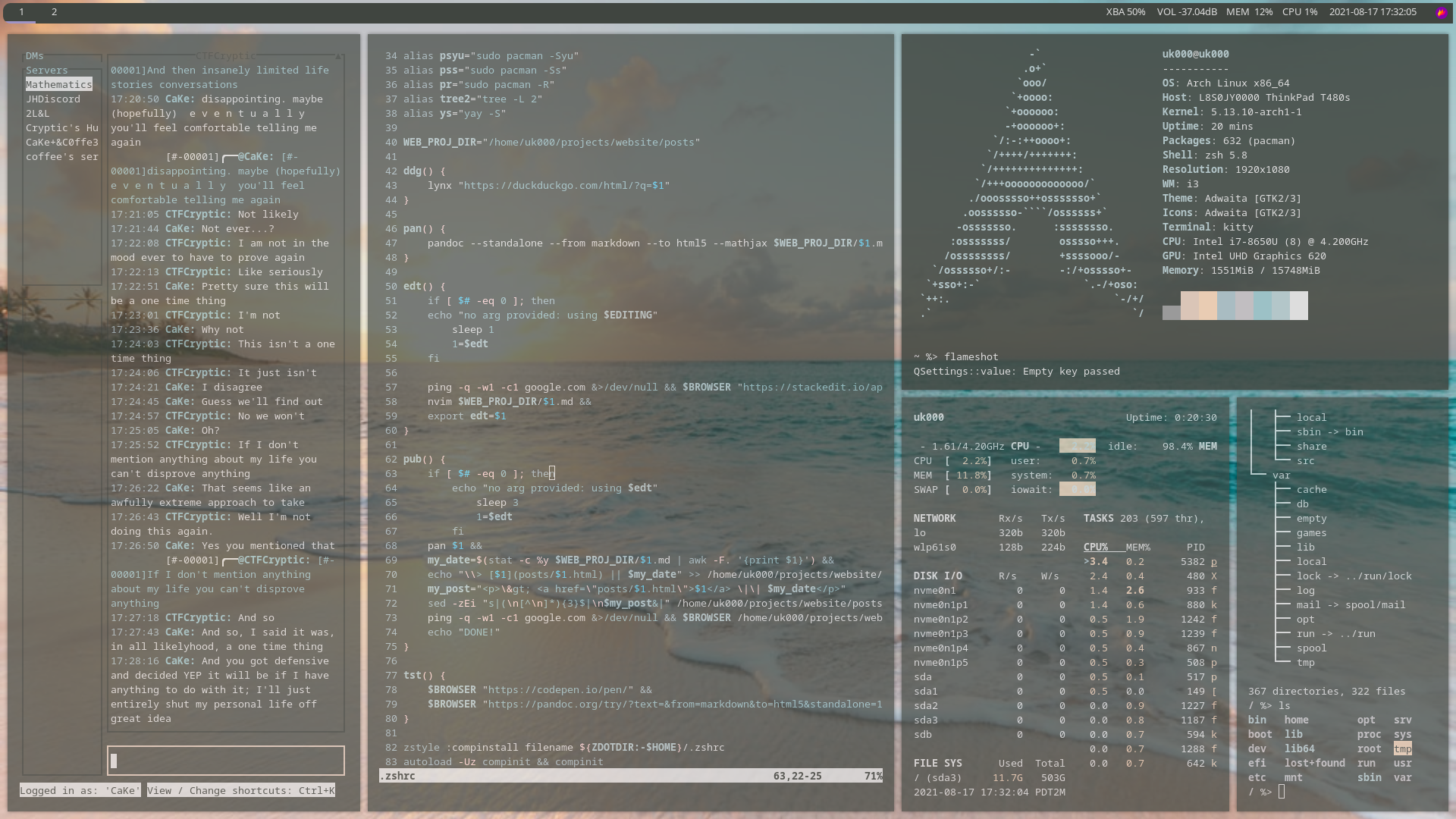Screen dimensions: 1456x819
Task: Click the mail -> spool/mail symlink entry
Action: coord(1351,605)
